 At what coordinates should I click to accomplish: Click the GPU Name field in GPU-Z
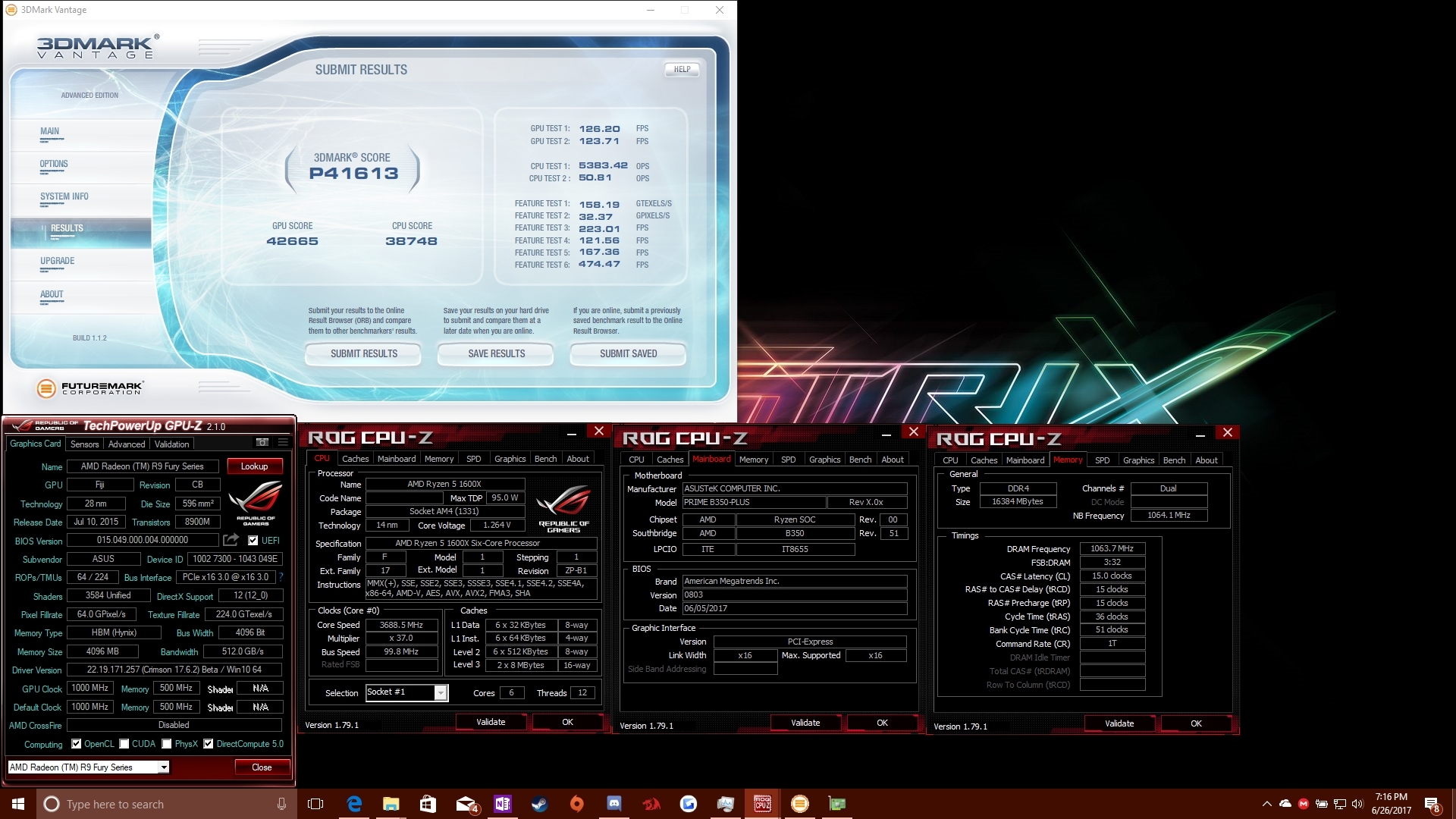click(x=143, y=466)
